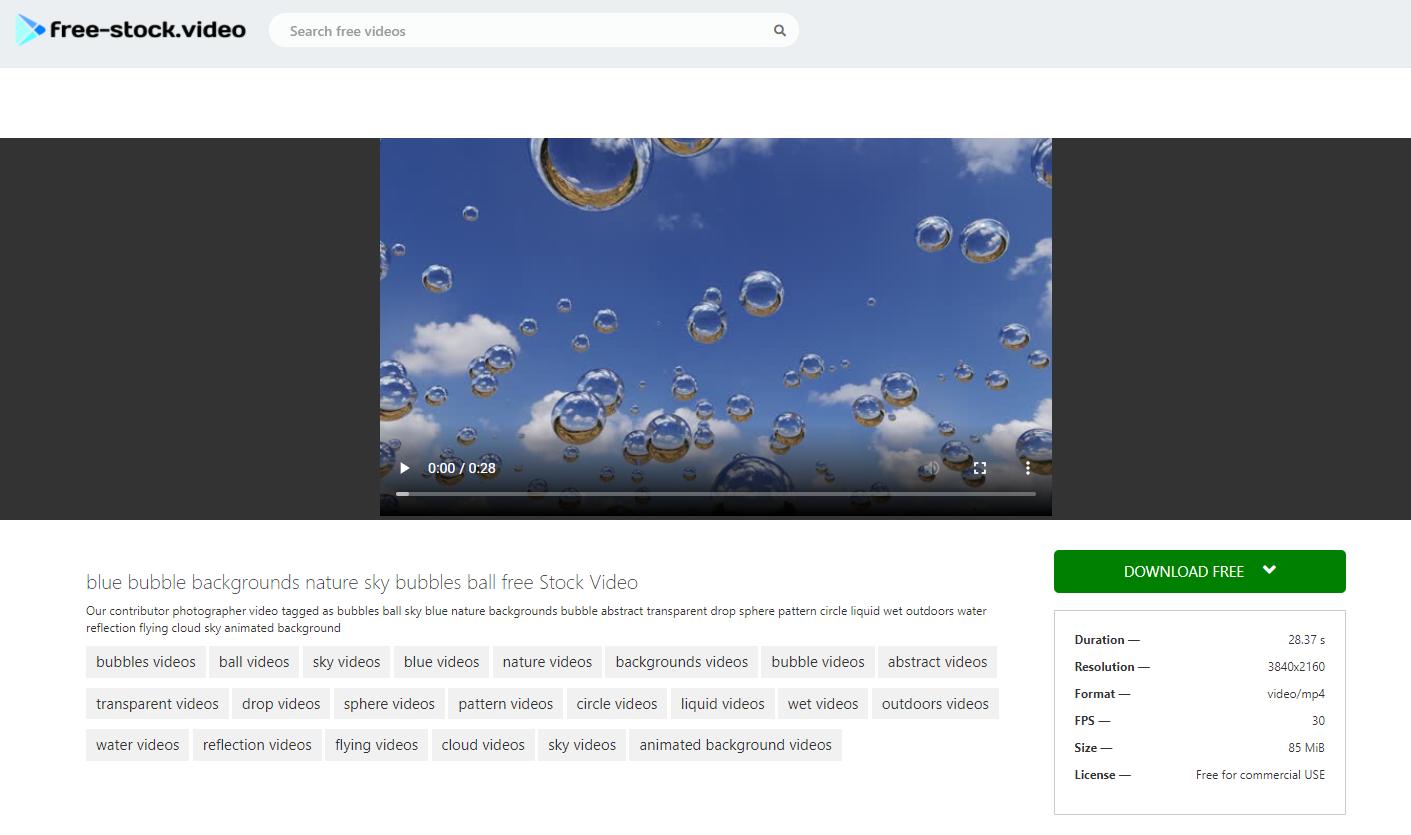
Task: Open the sphere videos tag
Action: tap(389, 704)
